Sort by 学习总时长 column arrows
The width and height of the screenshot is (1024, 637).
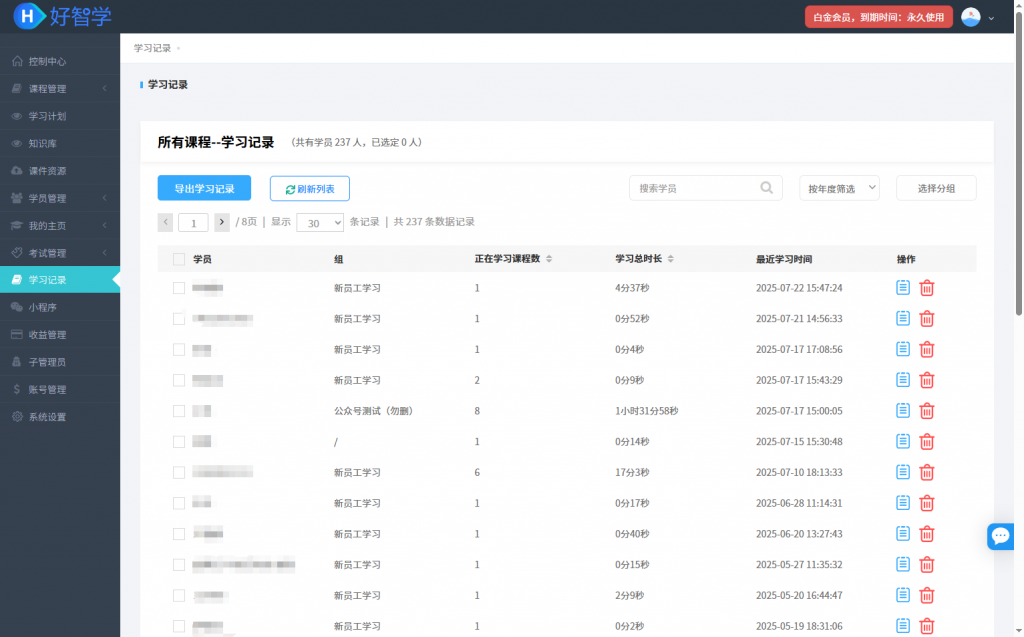[x=670, y=259]
